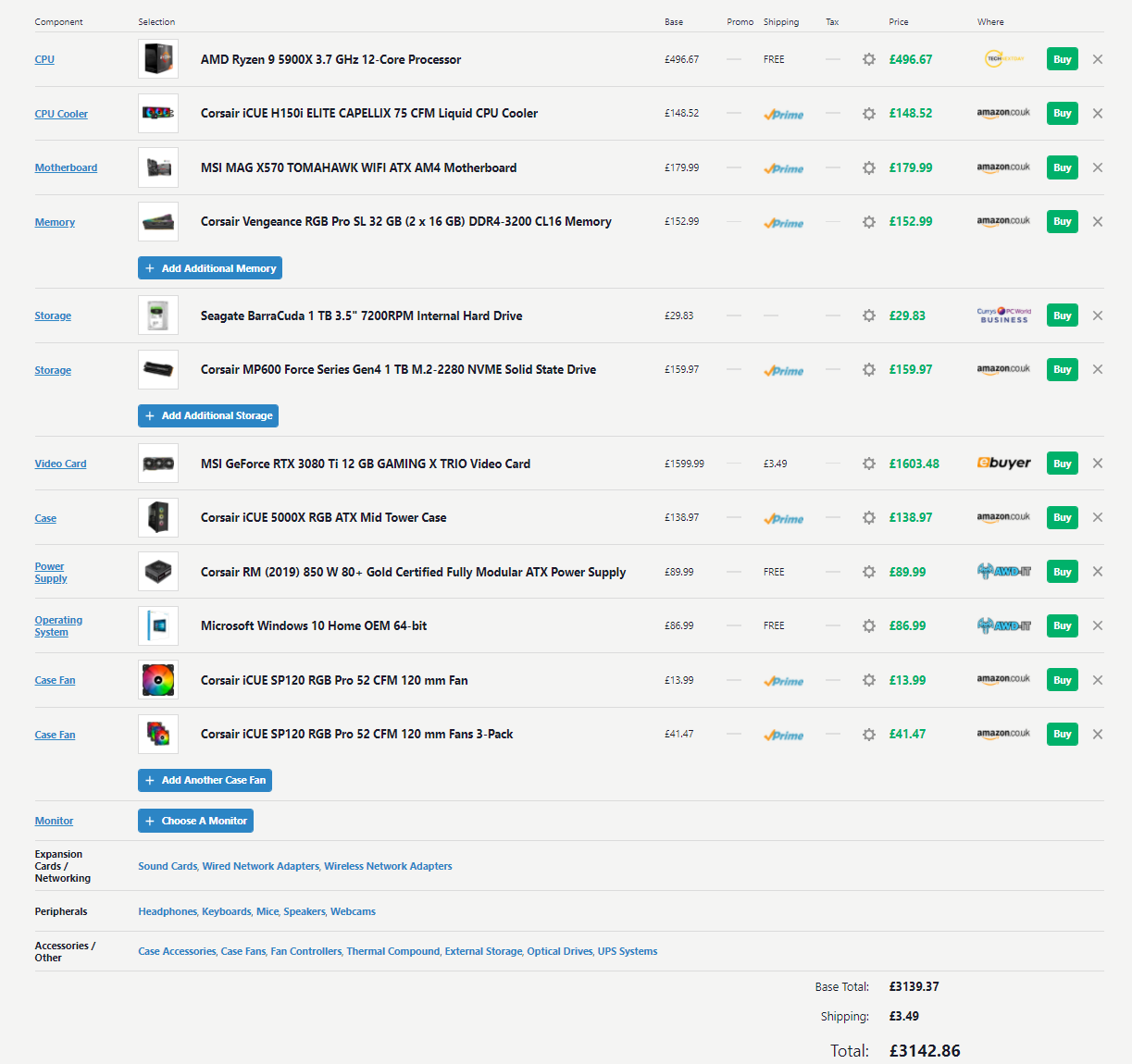
Task: Remove Seagate BarraCuda hard drive
Action: click(1098, 315)
